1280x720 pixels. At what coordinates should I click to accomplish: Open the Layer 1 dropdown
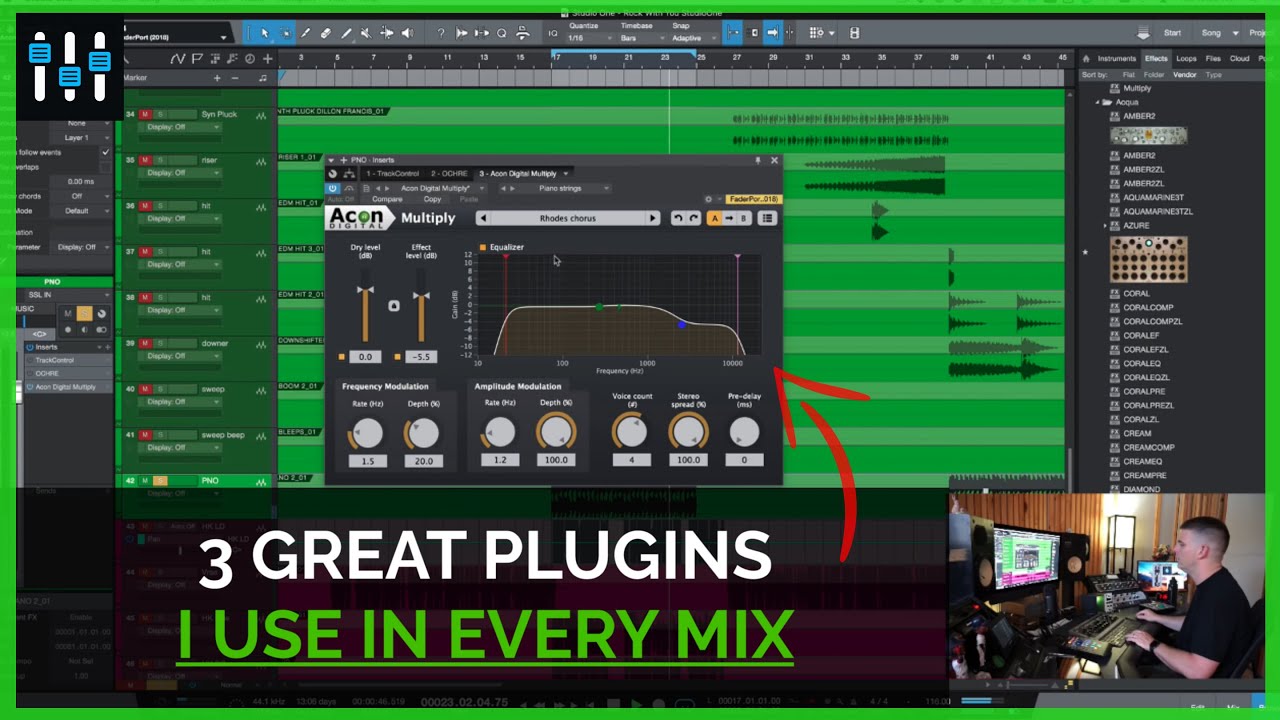80,138
